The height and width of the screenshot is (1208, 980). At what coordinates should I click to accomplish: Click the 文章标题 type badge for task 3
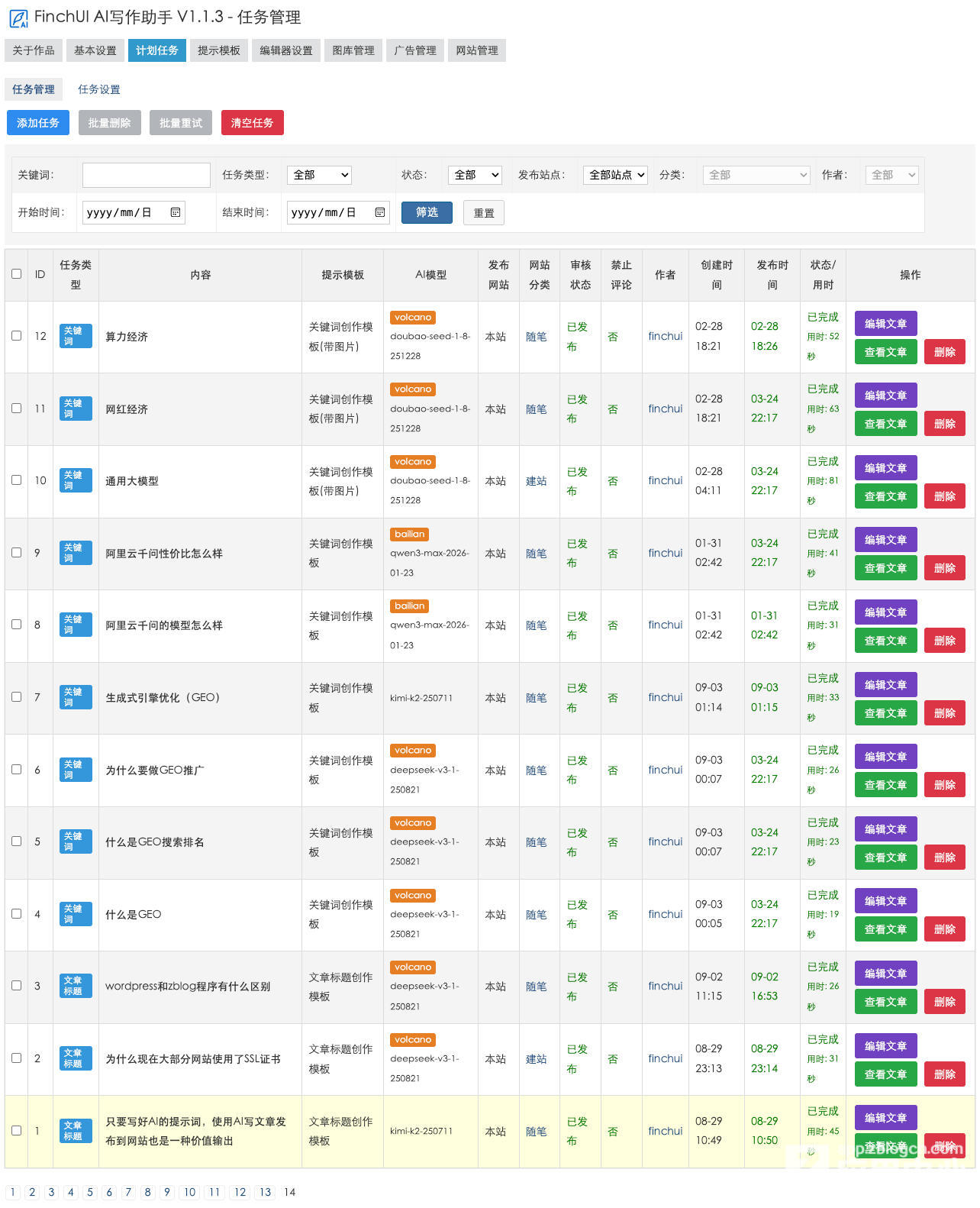[x=76, y=986]
